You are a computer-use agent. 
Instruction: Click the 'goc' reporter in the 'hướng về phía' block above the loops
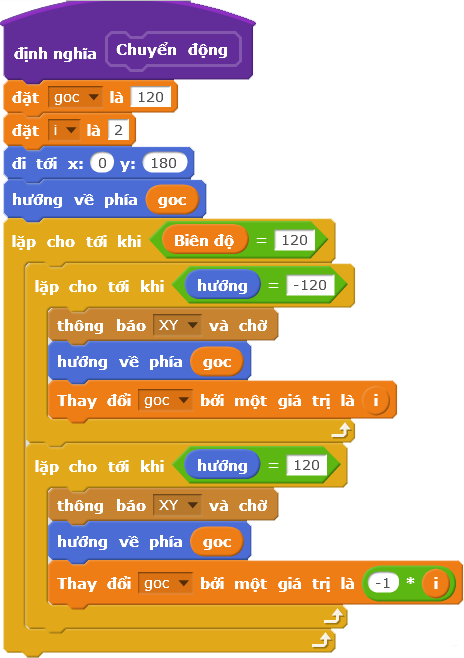(172, 200)
